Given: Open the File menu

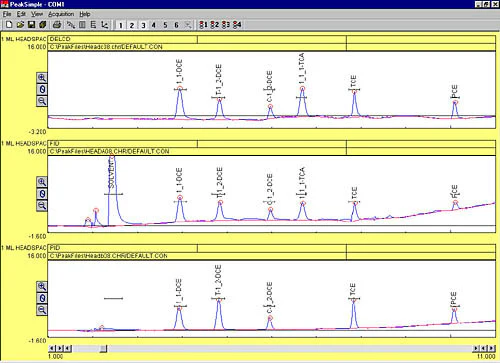Looking at the screenshot, I should point(7,14).
